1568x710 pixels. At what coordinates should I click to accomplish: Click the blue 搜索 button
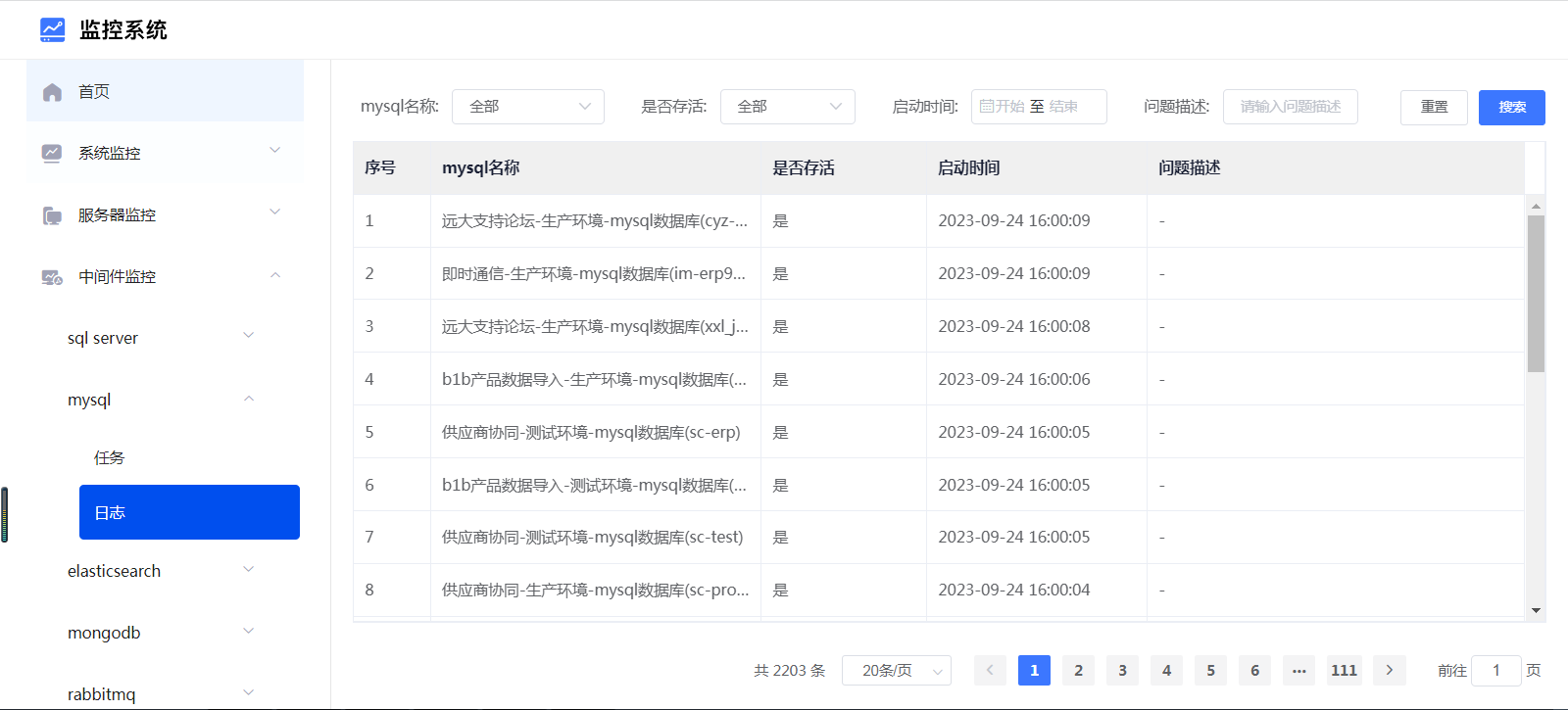tap(1511, 107)
